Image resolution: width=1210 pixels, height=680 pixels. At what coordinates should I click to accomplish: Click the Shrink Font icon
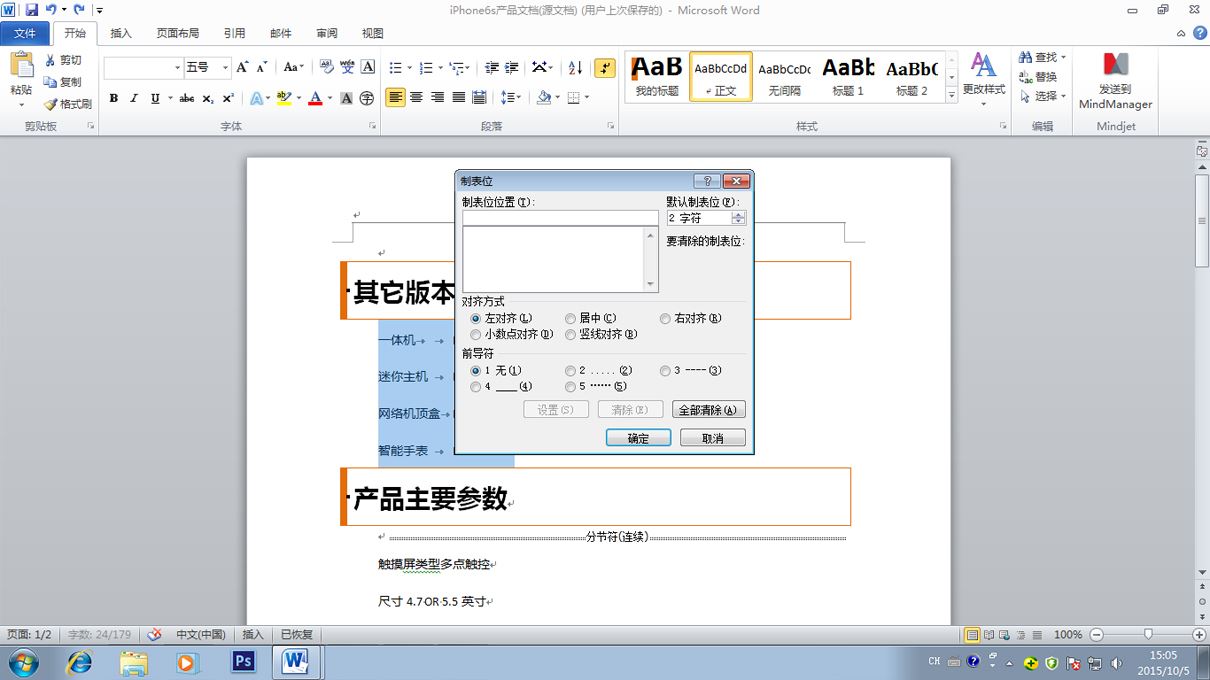click(x=262, y=67)
